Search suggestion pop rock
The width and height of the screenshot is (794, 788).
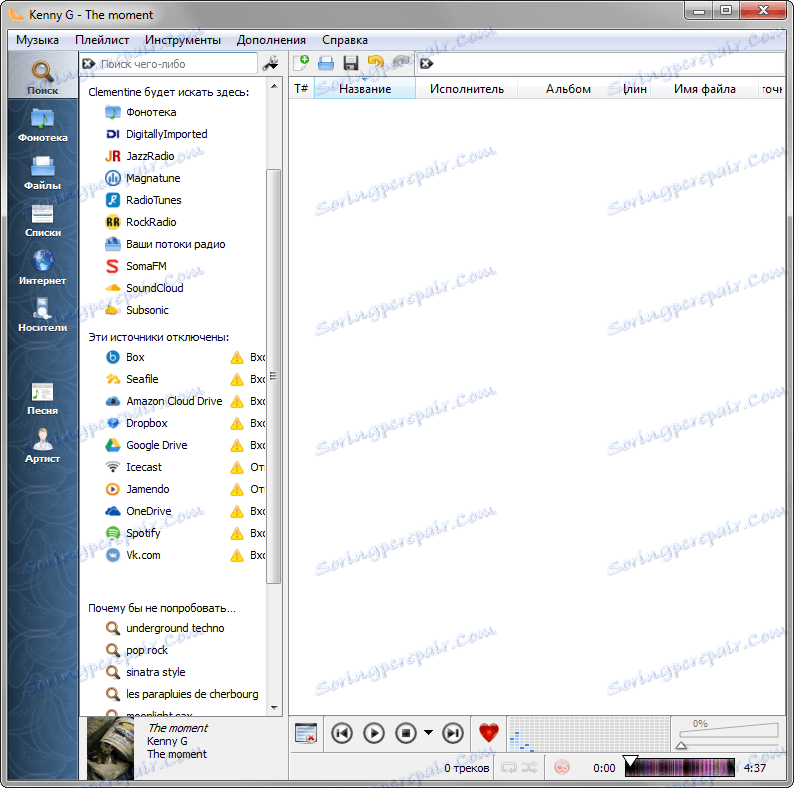137,650
